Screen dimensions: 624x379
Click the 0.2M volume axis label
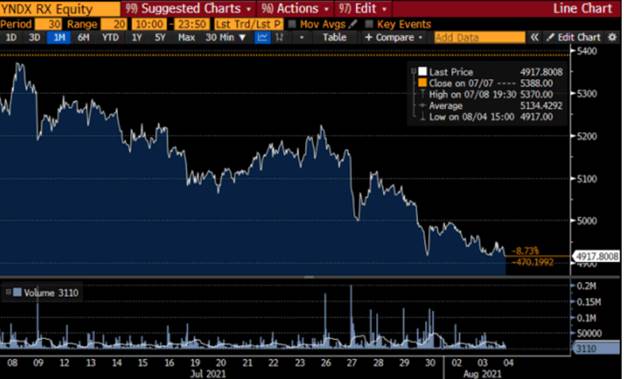click(586, 286)
